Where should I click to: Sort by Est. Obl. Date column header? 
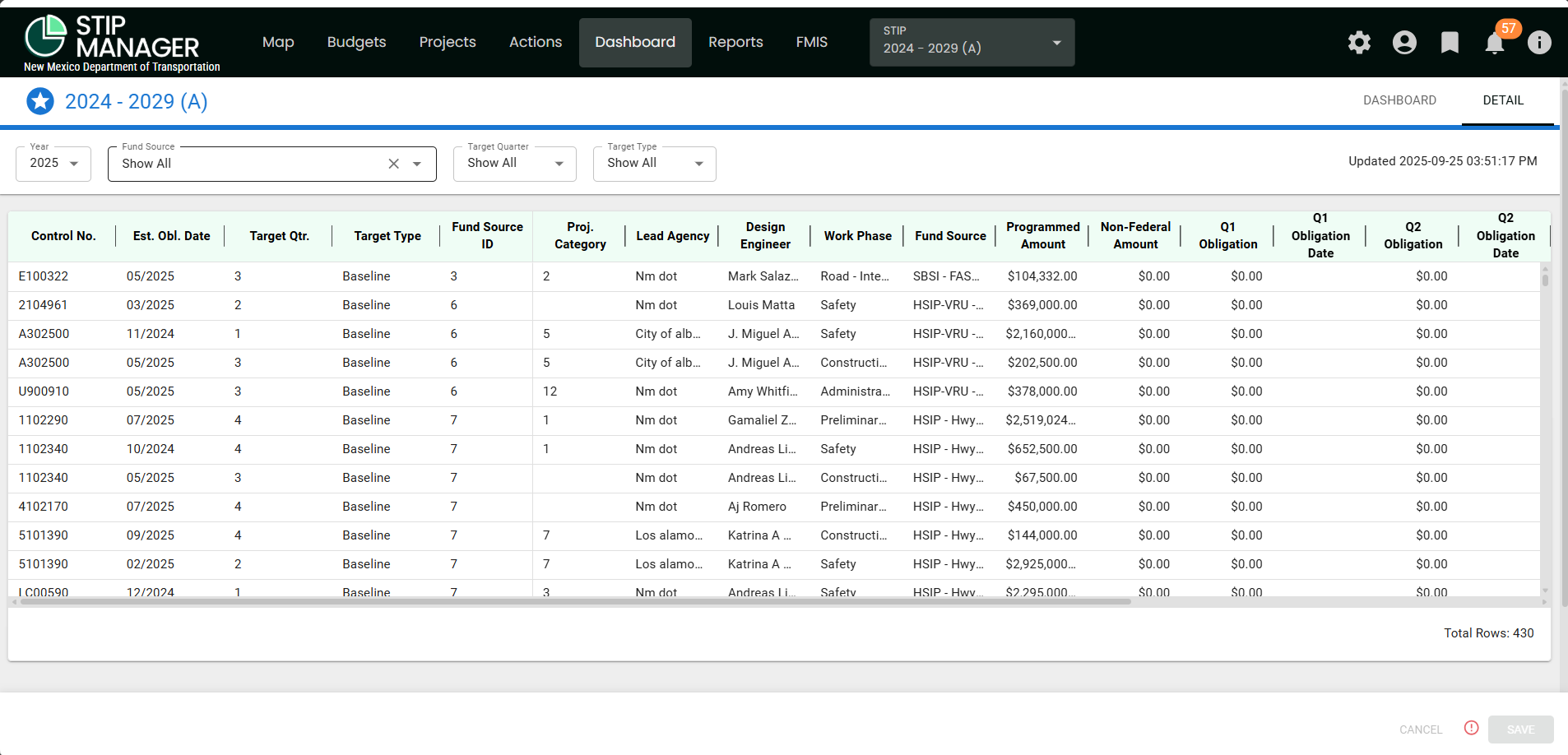click(171, 236)
